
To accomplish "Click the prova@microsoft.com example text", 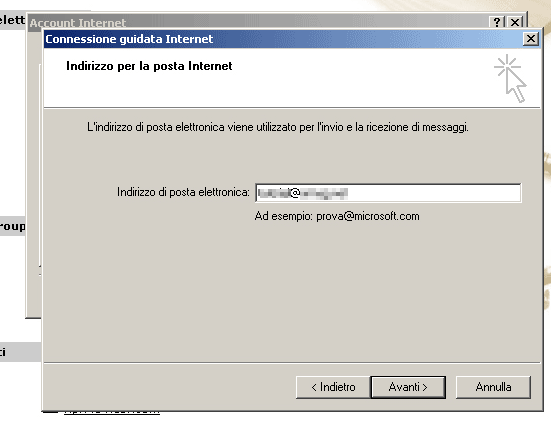I will click(368, 216).
